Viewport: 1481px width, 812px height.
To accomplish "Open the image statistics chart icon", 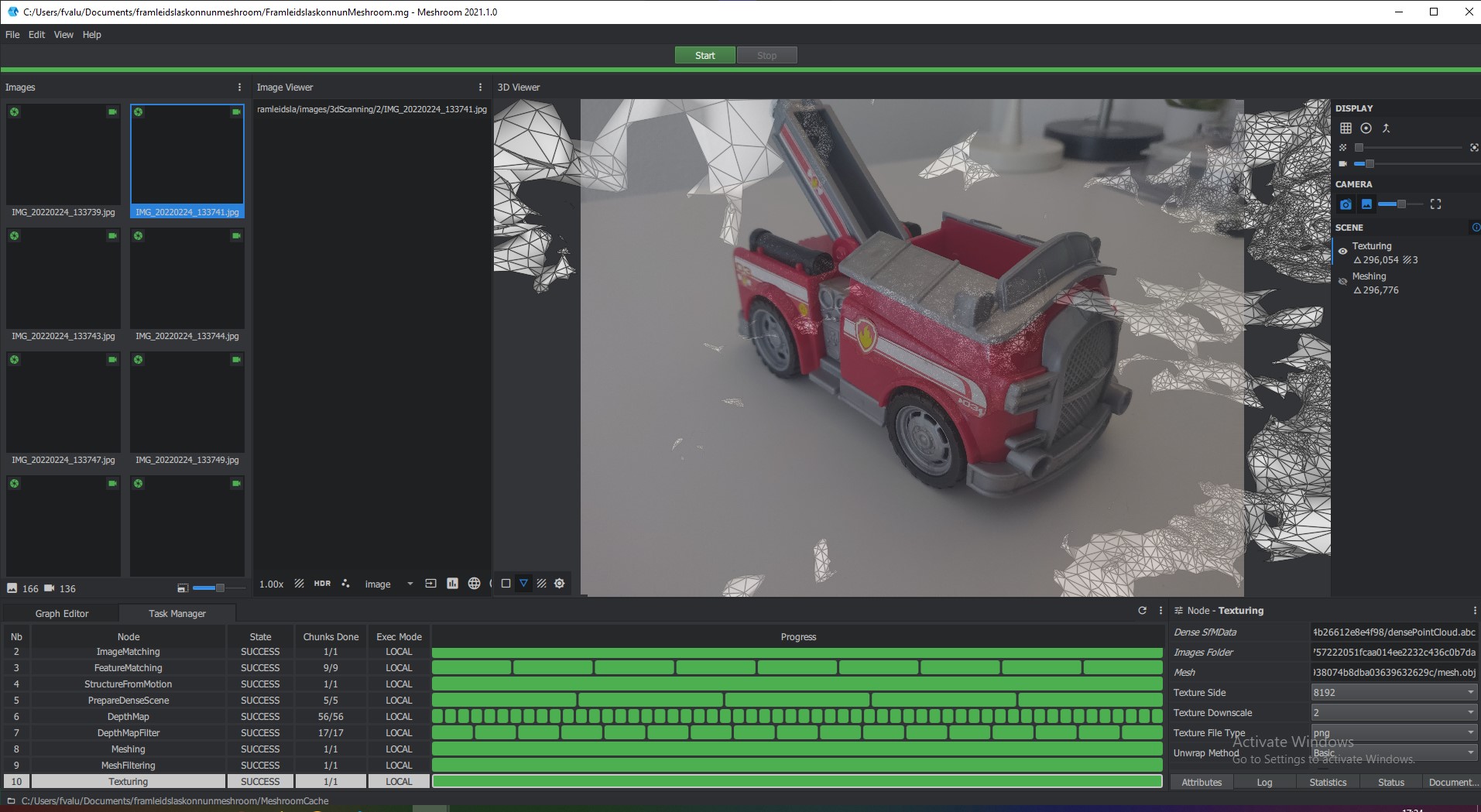I will click(452, 584).
